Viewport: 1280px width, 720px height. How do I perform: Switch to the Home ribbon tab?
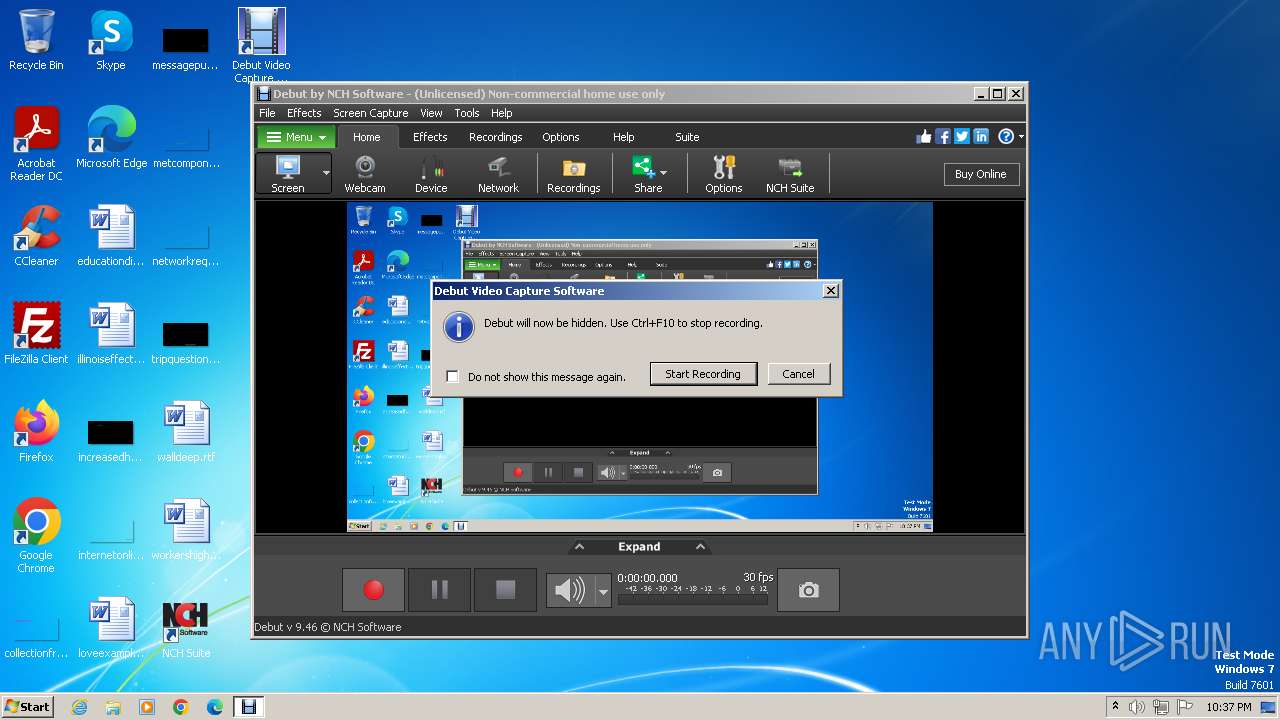[x=366, y=137]
